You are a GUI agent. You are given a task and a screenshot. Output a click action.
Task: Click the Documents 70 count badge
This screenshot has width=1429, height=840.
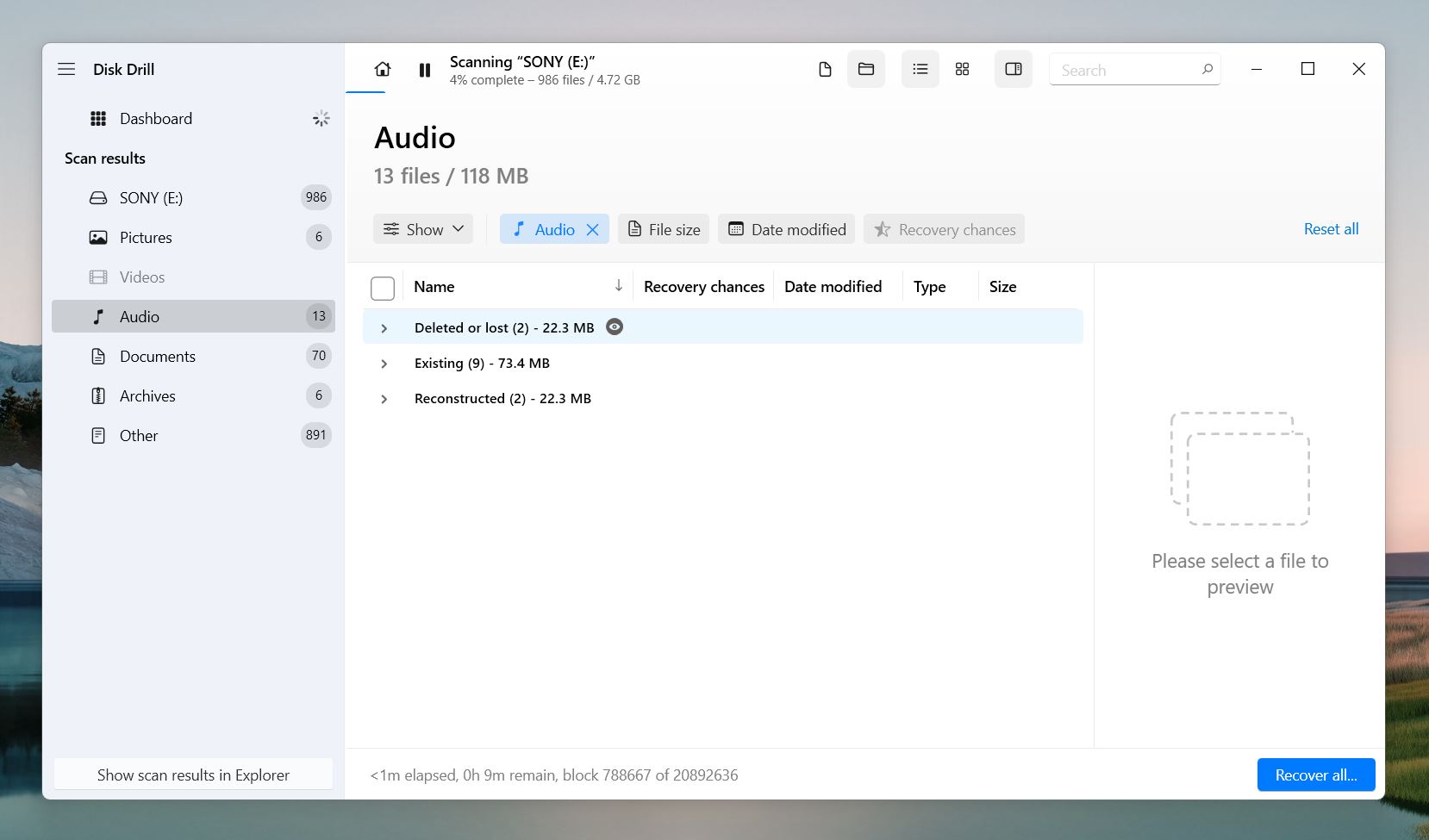tap(319, 356)
